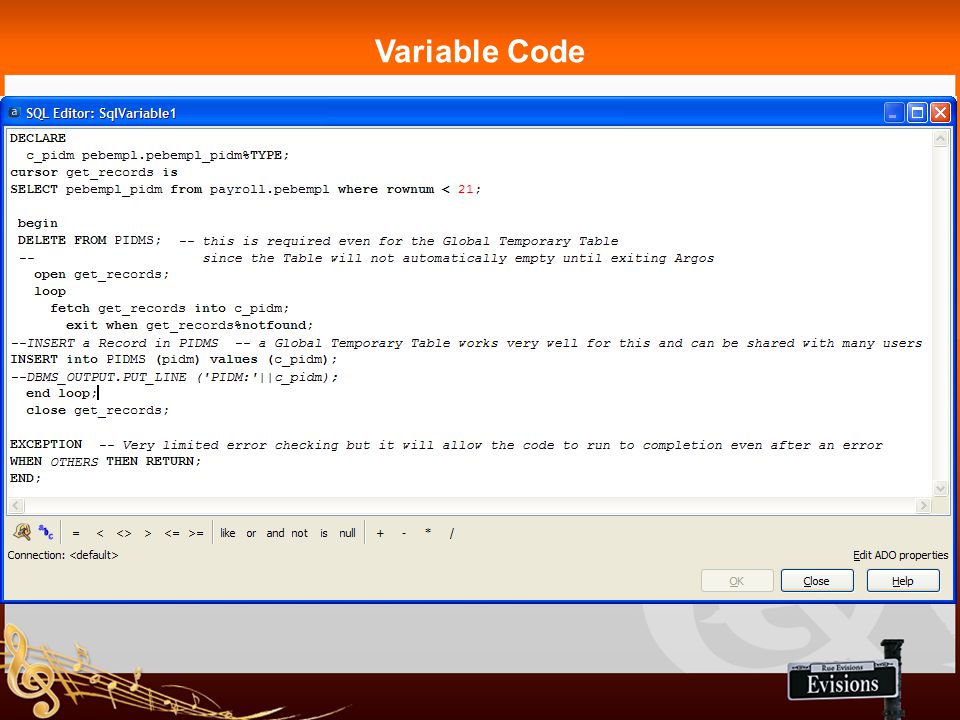Click the blue 'abc' toolbar icon
960x720 pixels.
(x=46, y=532)
